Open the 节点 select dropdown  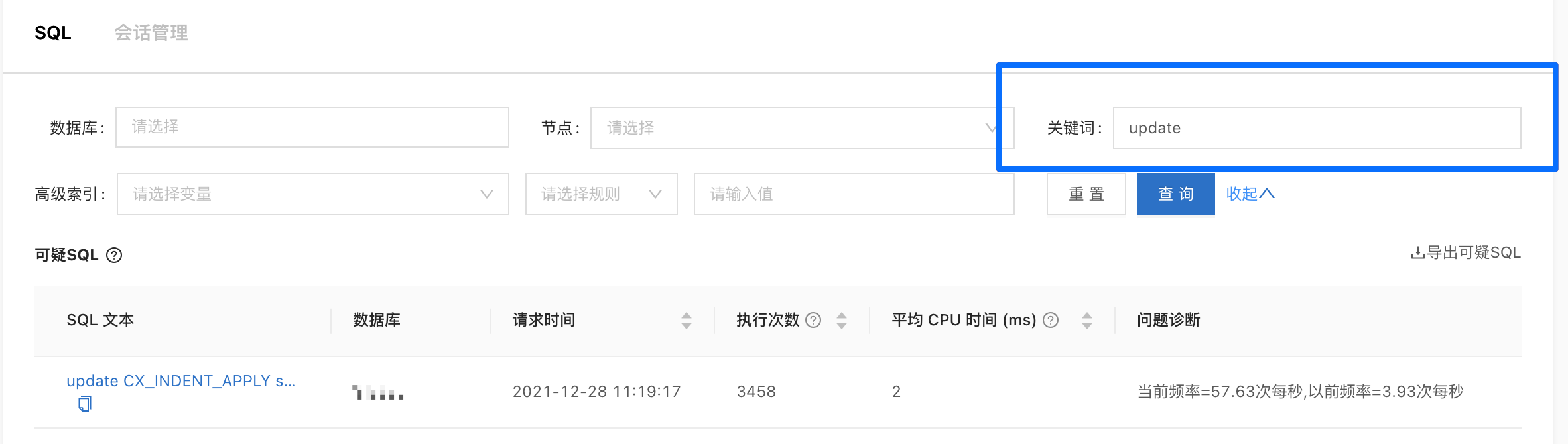coord(802,128)
